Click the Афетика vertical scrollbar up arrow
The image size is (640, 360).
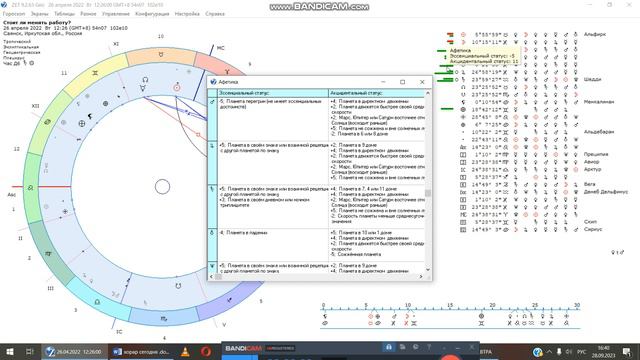coord(428,93)
